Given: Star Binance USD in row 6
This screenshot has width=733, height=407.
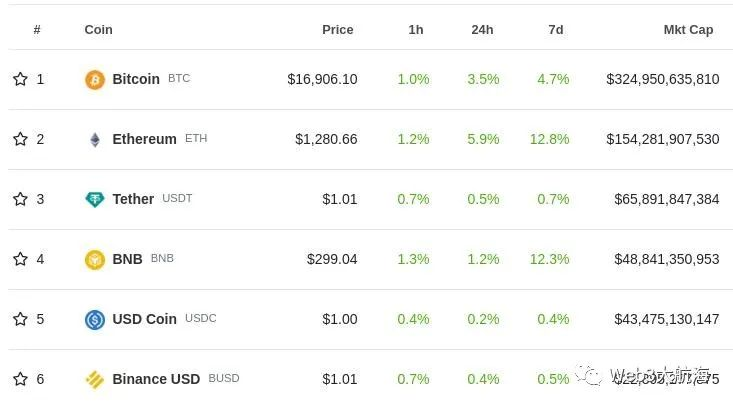Looking at the screenshot, I should pos(20,379).
